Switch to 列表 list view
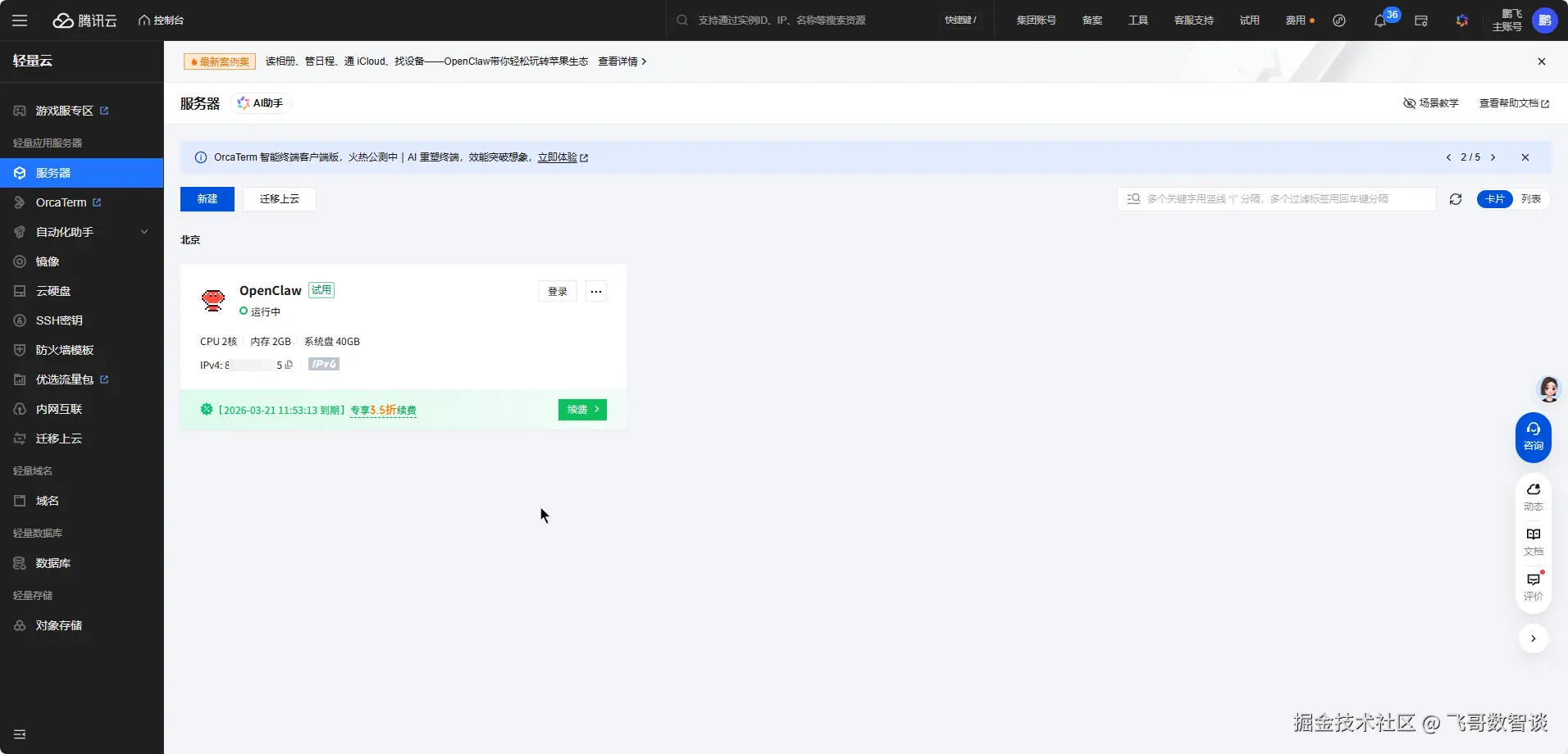 click(1531, 199)
